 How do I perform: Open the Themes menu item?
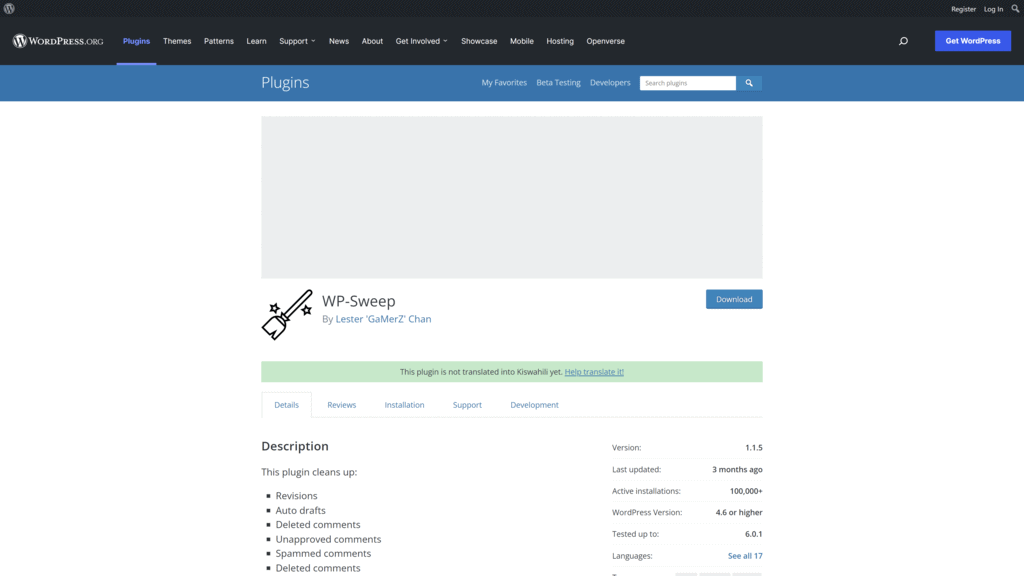177,41
